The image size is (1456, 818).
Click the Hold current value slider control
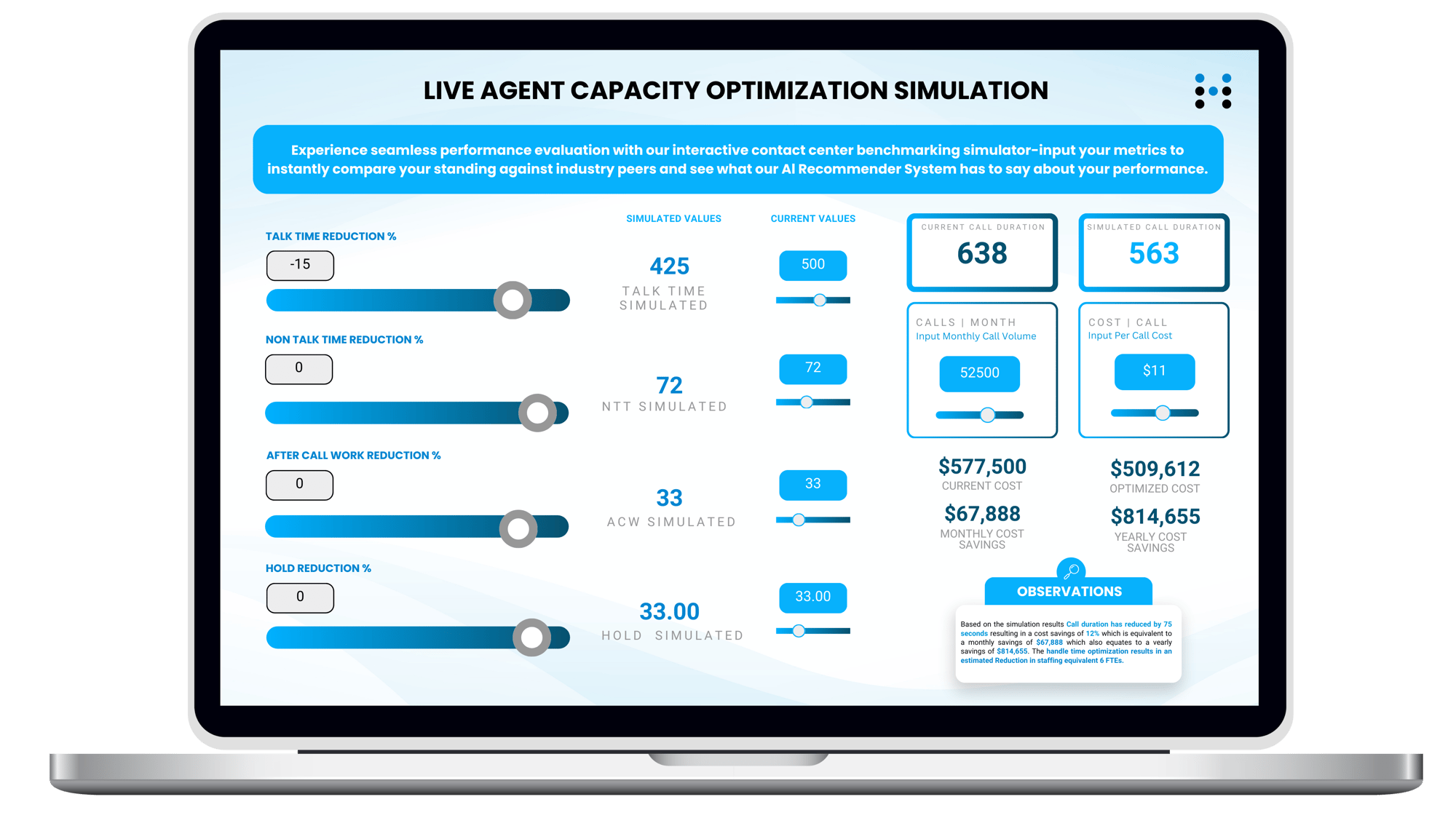[796, 631]
